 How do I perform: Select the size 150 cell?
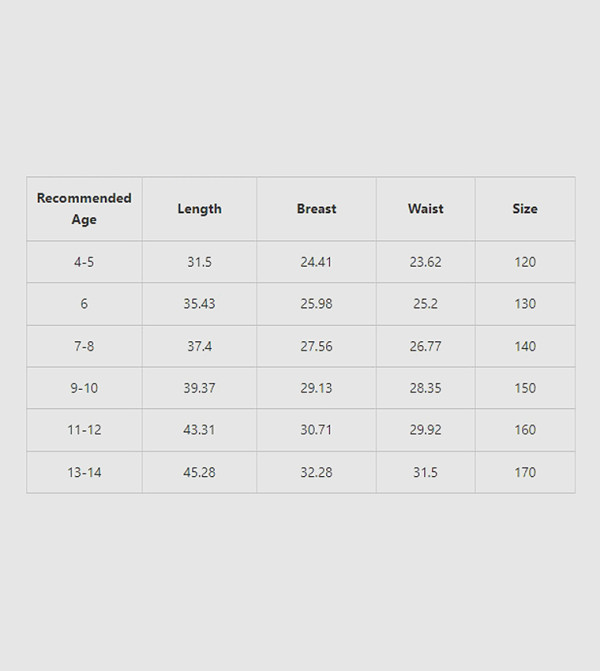tap(525, 388)
